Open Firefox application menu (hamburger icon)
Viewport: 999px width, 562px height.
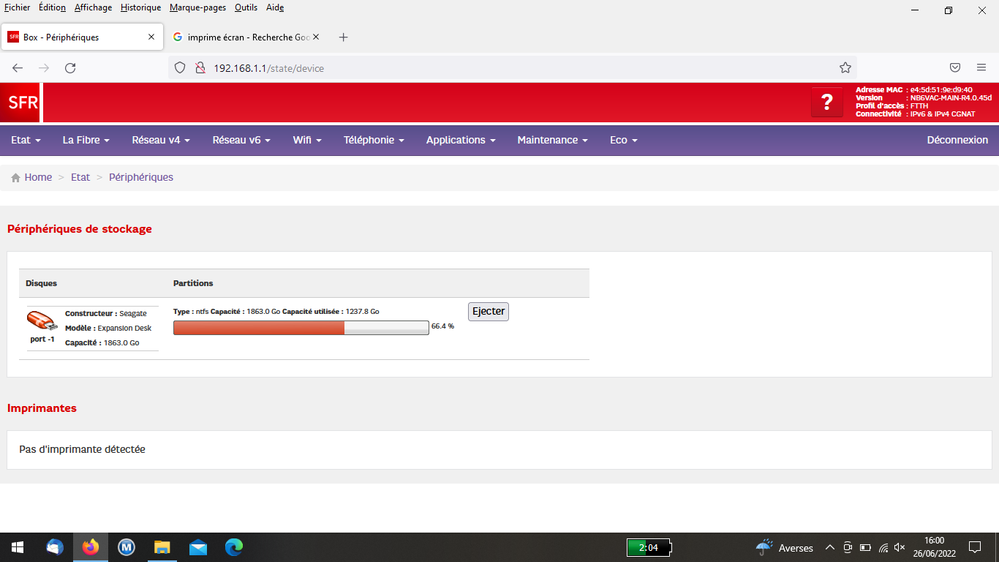click(x=980, y=68)
